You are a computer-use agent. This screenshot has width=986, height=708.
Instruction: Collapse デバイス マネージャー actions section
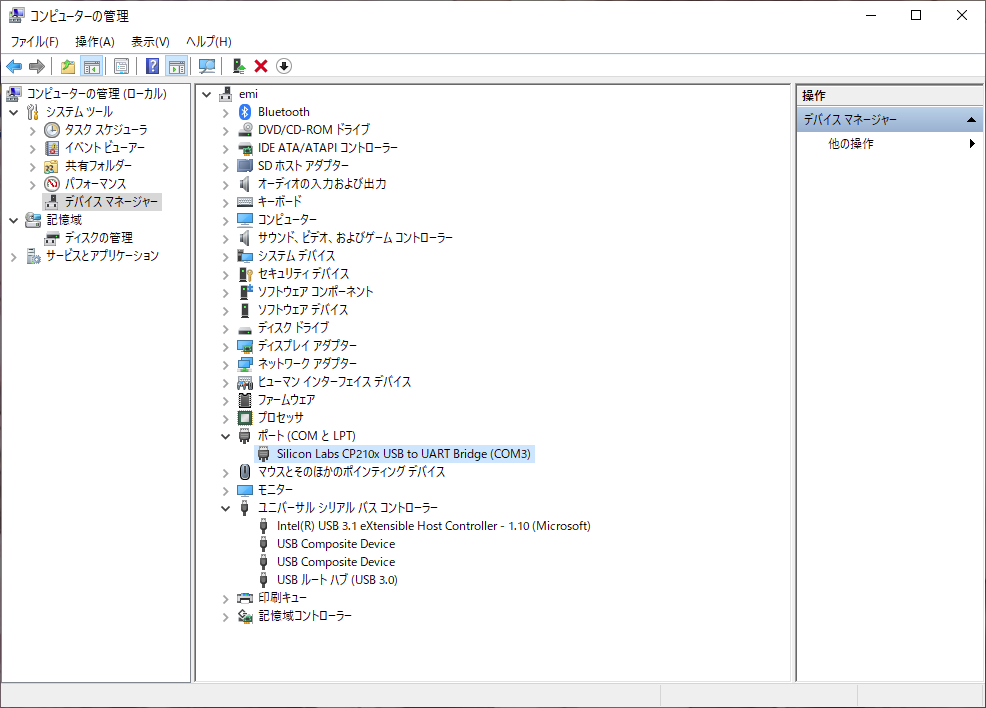971,119
